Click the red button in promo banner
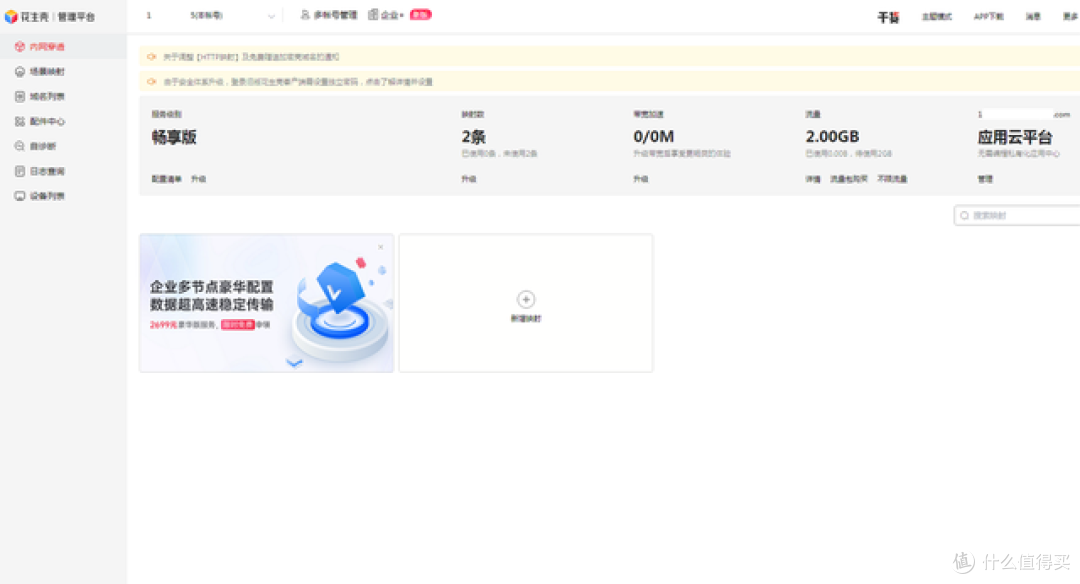Screen dimensions: 1080x584 pyautogui.click(x=238, y=324)
